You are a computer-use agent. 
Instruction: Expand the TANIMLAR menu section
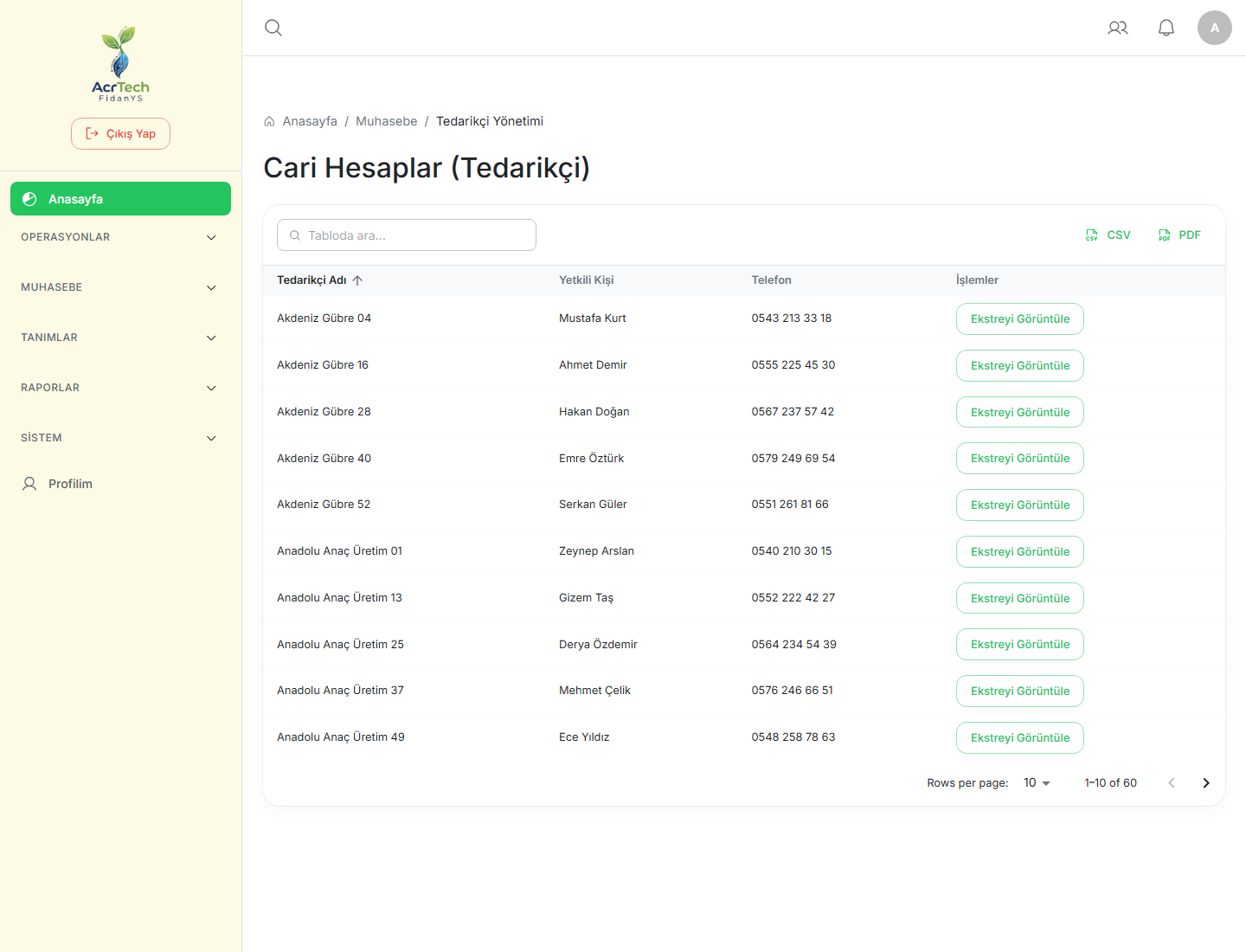tap(120, 338)
